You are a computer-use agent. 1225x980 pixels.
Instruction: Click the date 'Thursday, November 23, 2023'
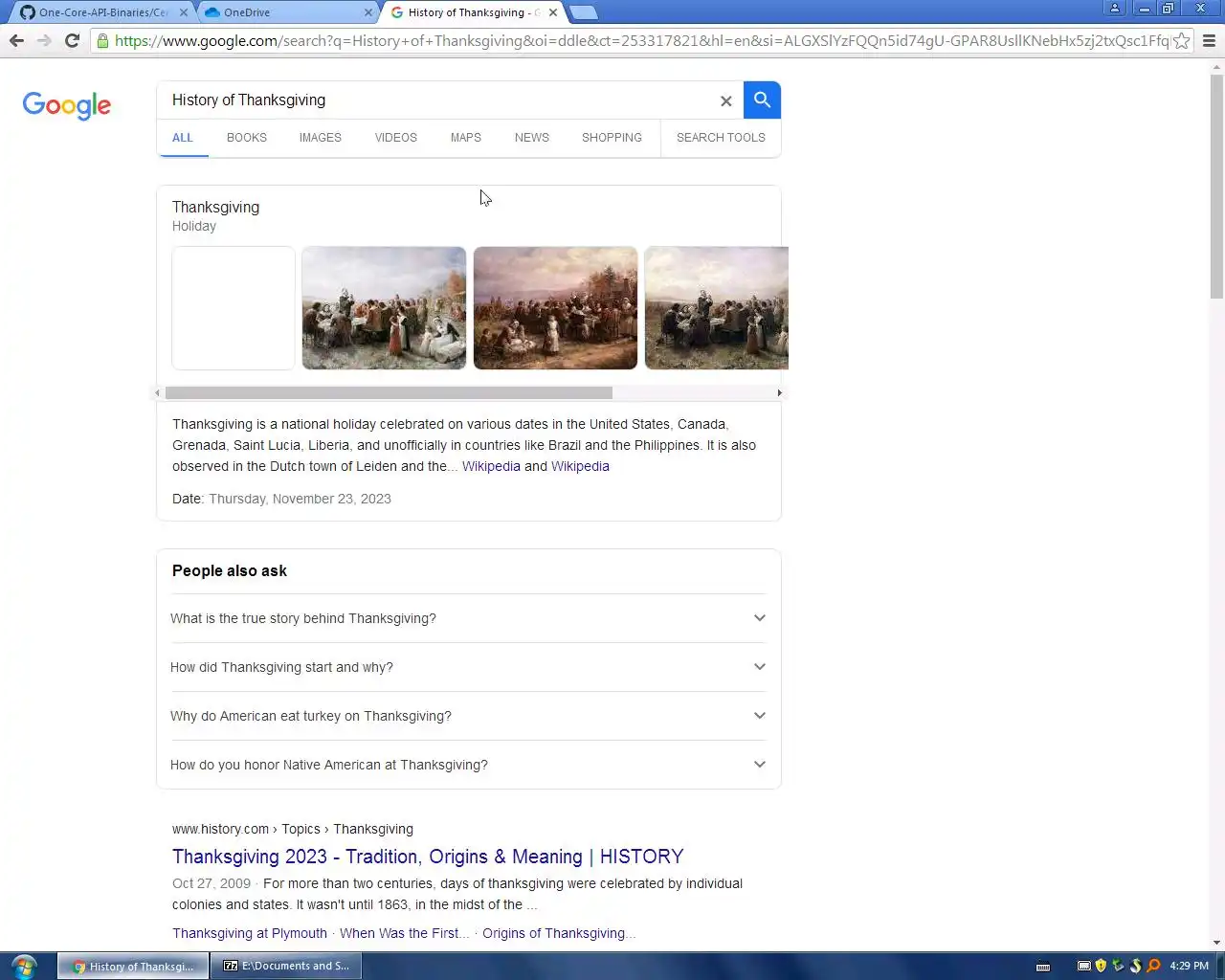(x=300, y=499)
